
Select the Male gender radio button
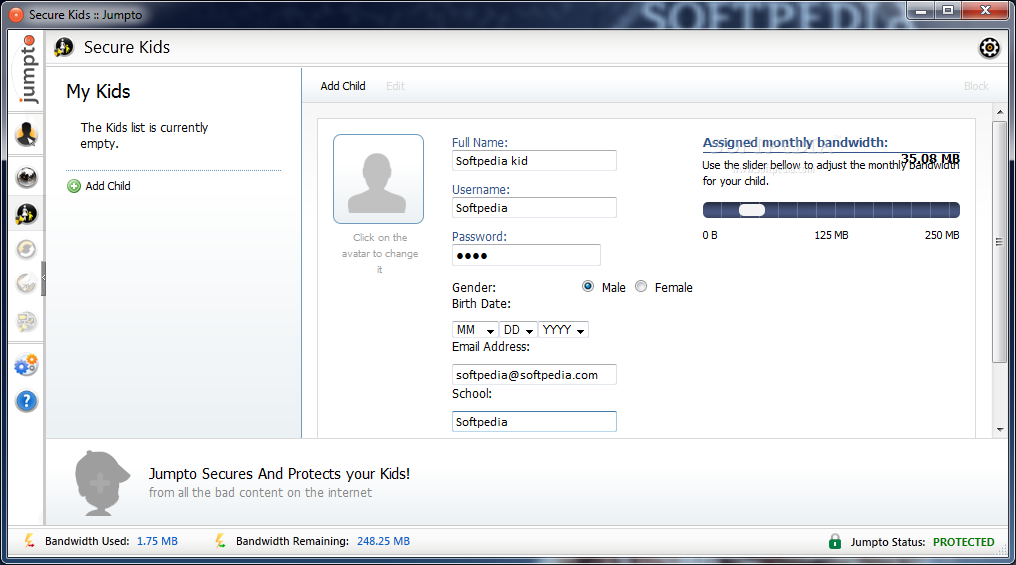[x=588, y=286]
